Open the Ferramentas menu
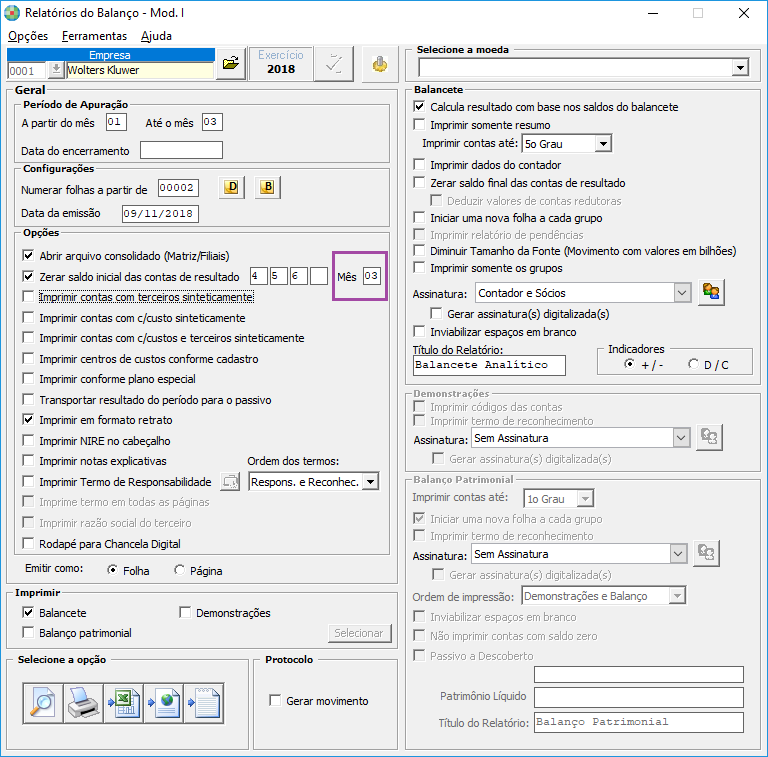 point(94,36)
